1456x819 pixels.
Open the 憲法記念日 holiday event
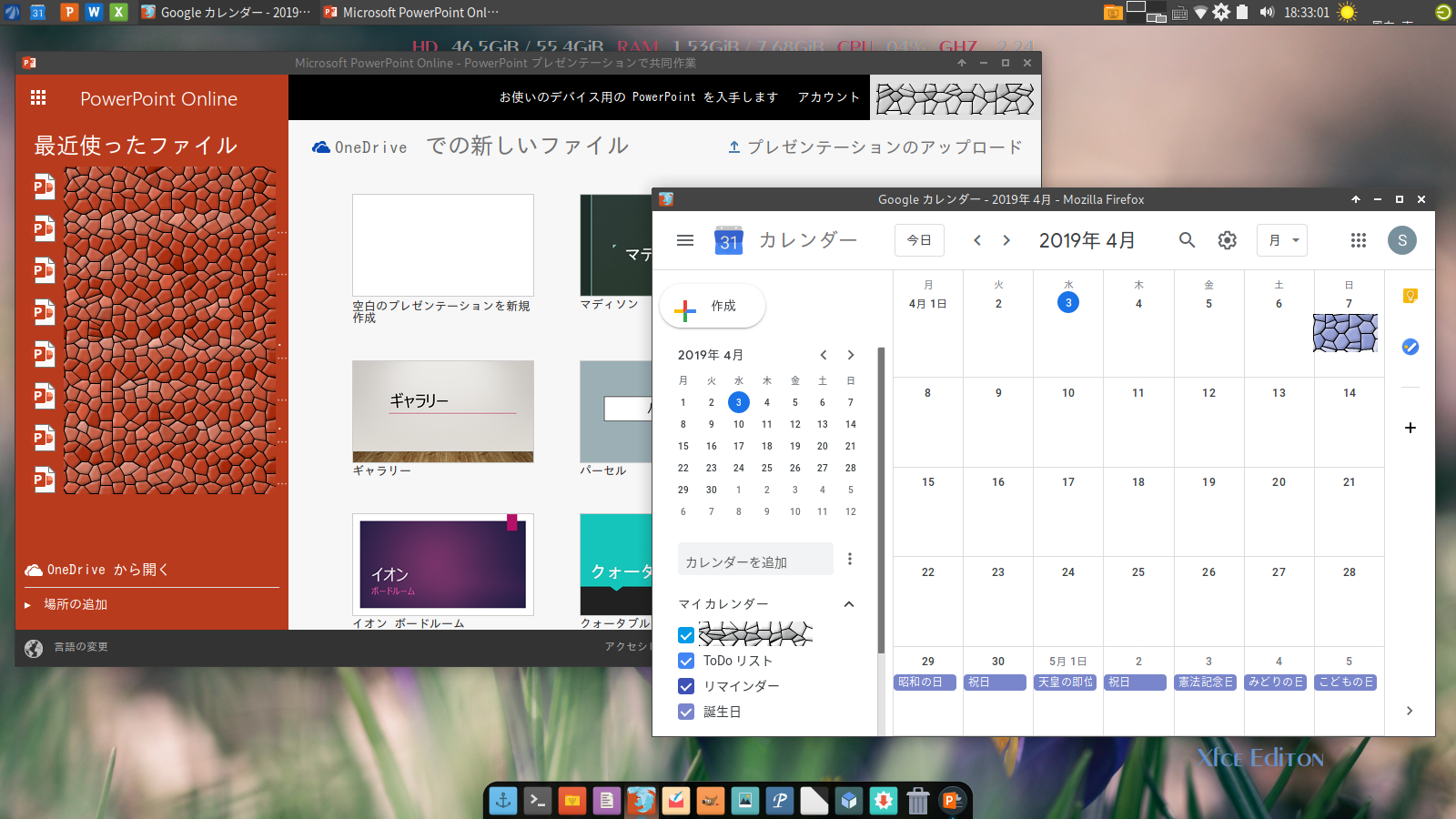pyautogui.click(x=1206, y=682)
